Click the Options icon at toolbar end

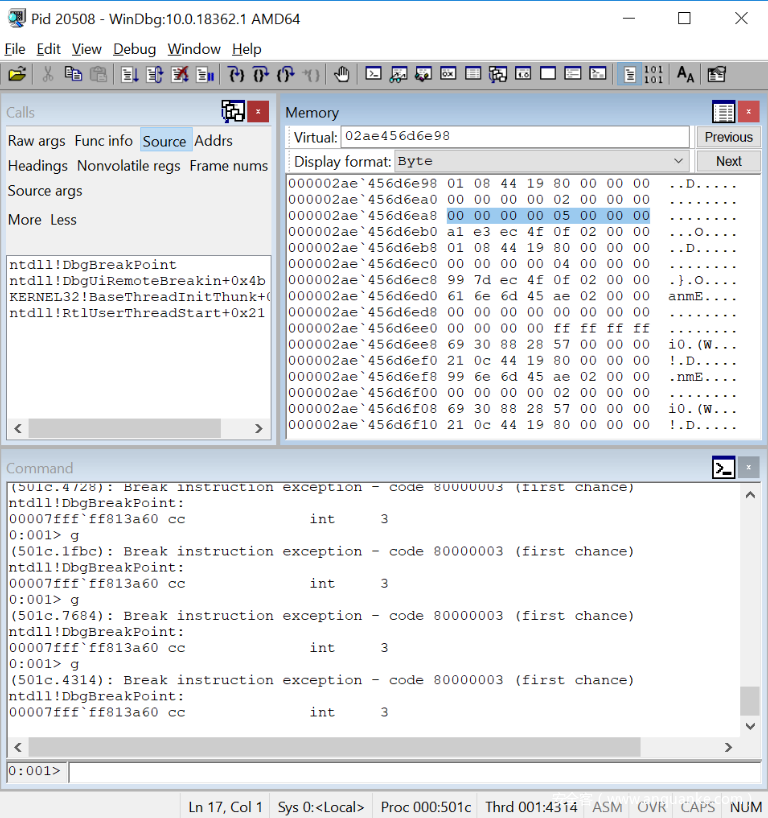point(716,74)
